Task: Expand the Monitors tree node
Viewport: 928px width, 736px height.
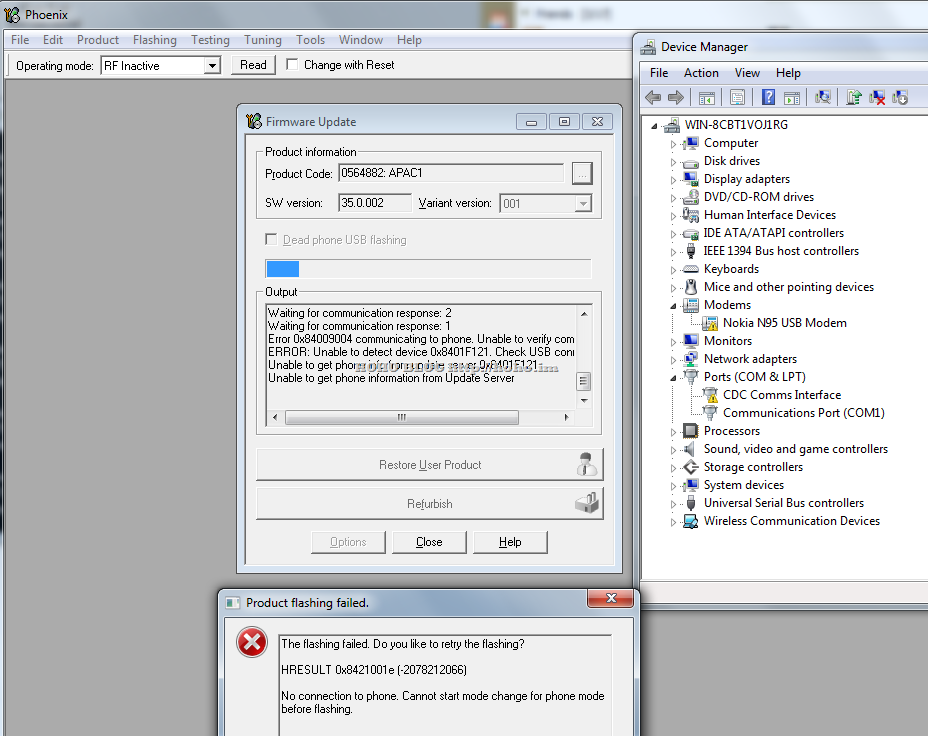Action: tap(673, 341)
